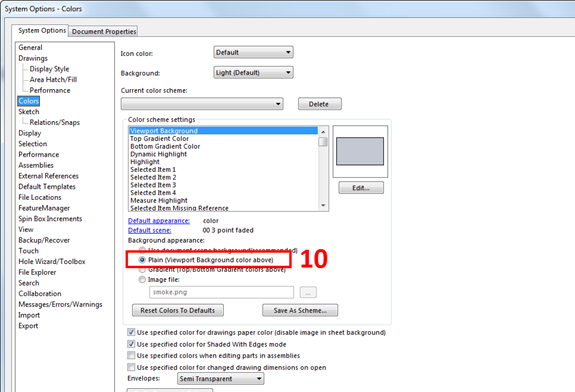Image resolution: width=575 pixels, height=392 pixels.
Task: Toggle specified color for Shaded With Edges
Action: click(x=131, y=344)
